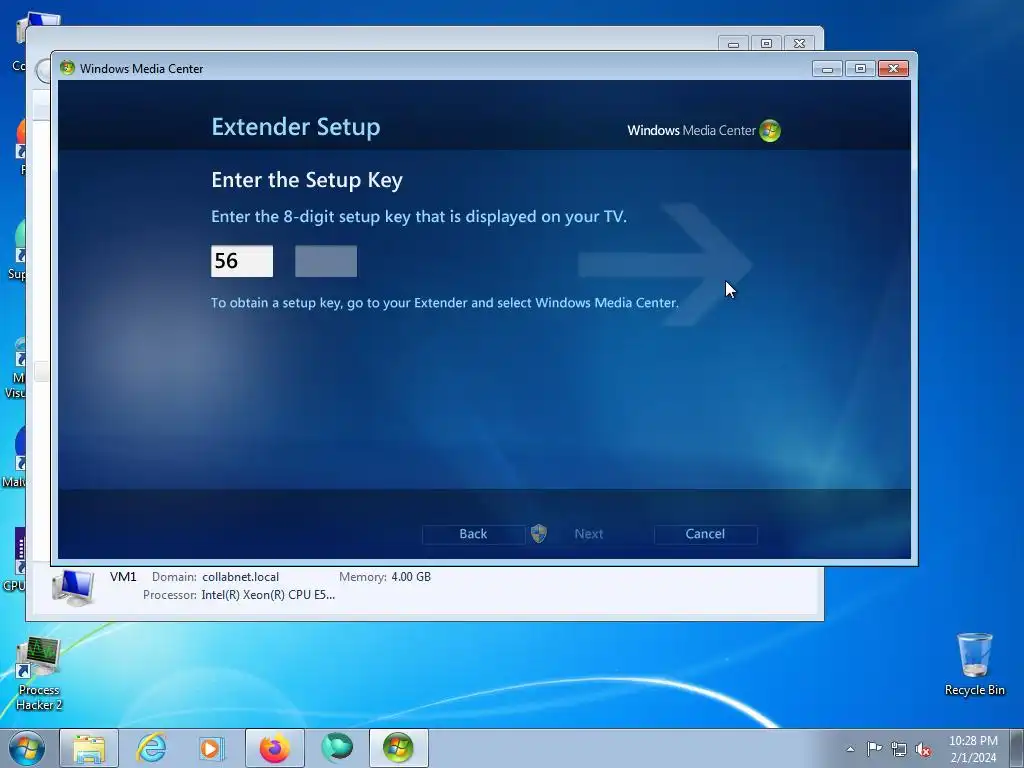Select the Recycle Bin desktop icon
The width and height of the screenshot is (1024, 768).
pyautogui.click(x=974, y=664)
